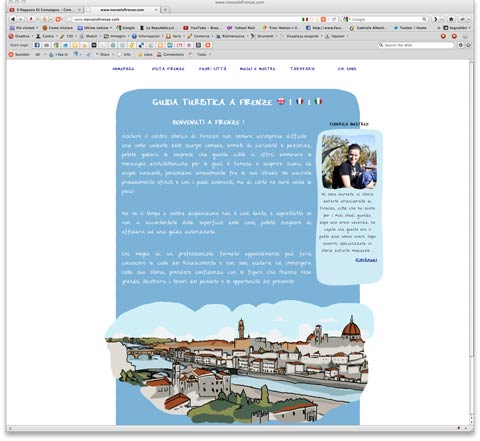Click the browser Forward arrow button
480x441 pixels.
point(20,19)
